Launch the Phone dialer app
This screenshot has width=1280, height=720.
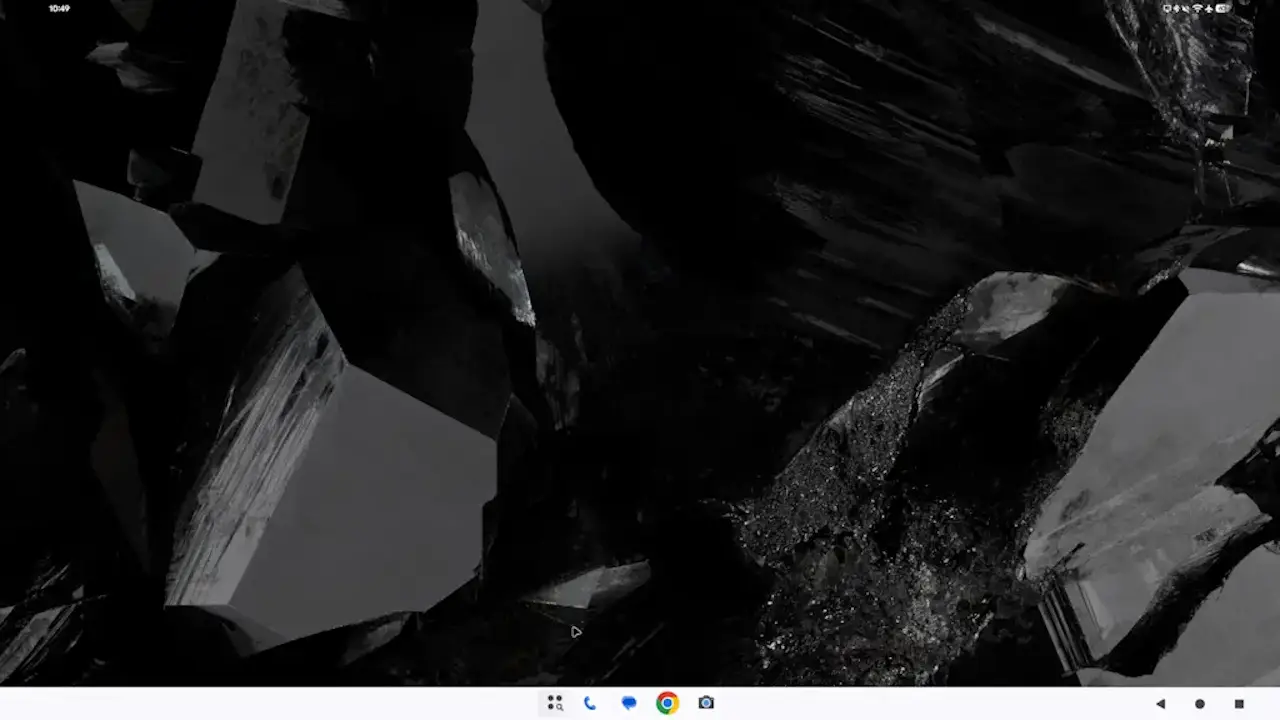pyautogui.click(x=590, y=703)
